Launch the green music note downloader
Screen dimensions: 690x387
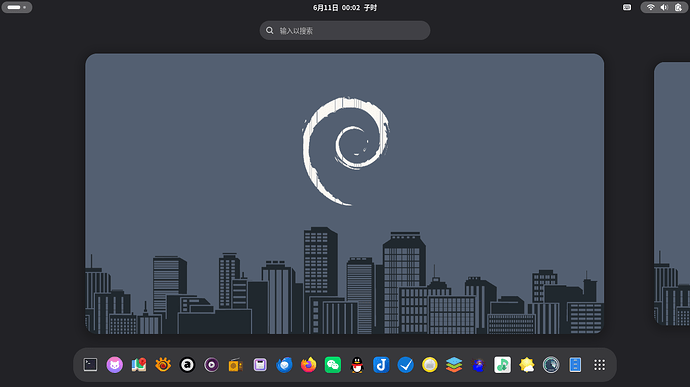click(x=502, y=365)
